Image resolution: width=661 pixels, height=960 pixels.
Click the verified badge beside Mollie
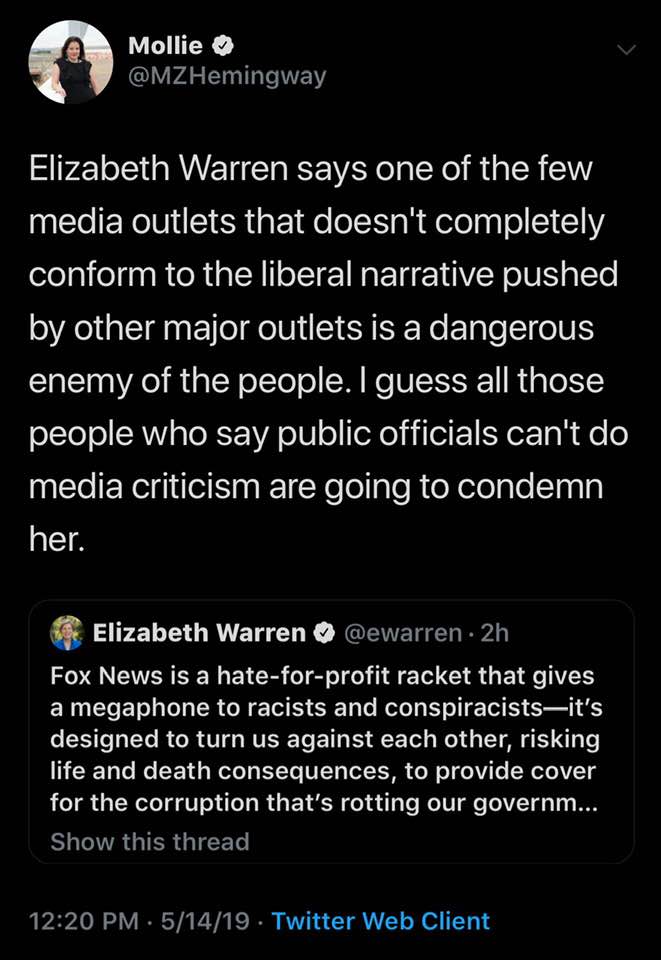[223, 45]
